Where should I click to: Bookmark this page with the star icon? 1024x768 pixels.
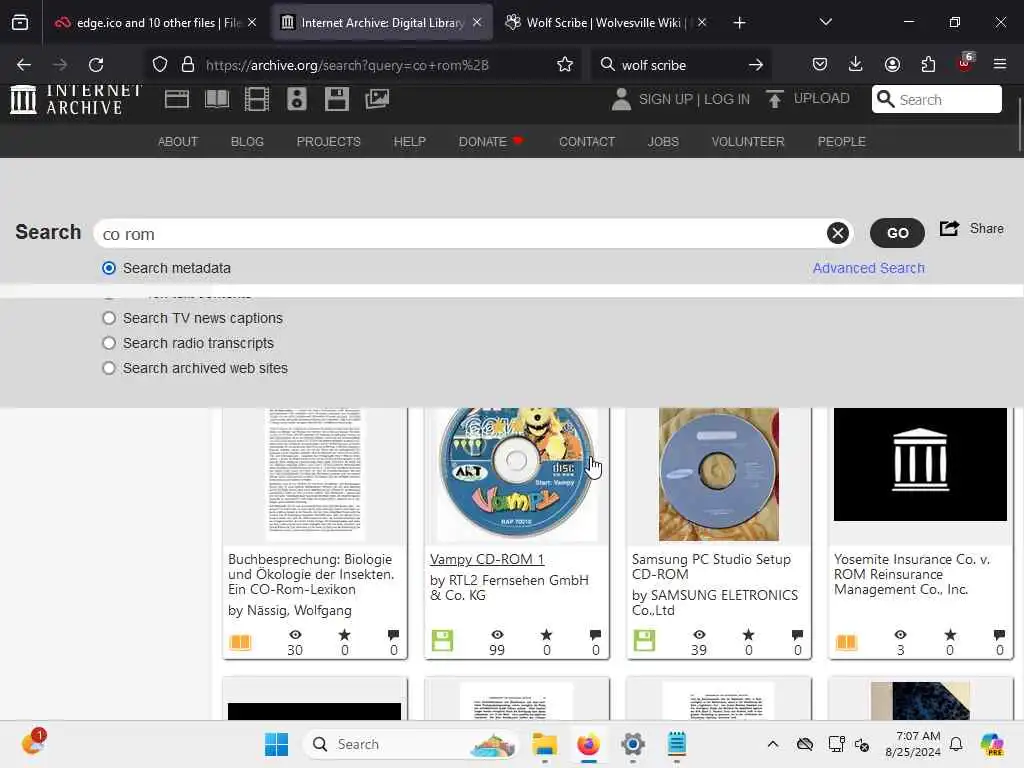pyautogui.click(x=565, y=65)
